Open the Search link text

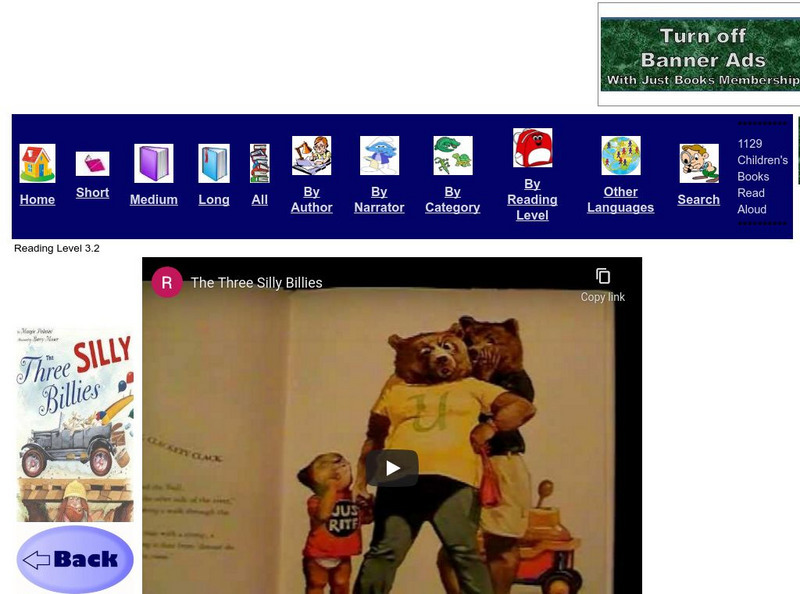point(698,200)
